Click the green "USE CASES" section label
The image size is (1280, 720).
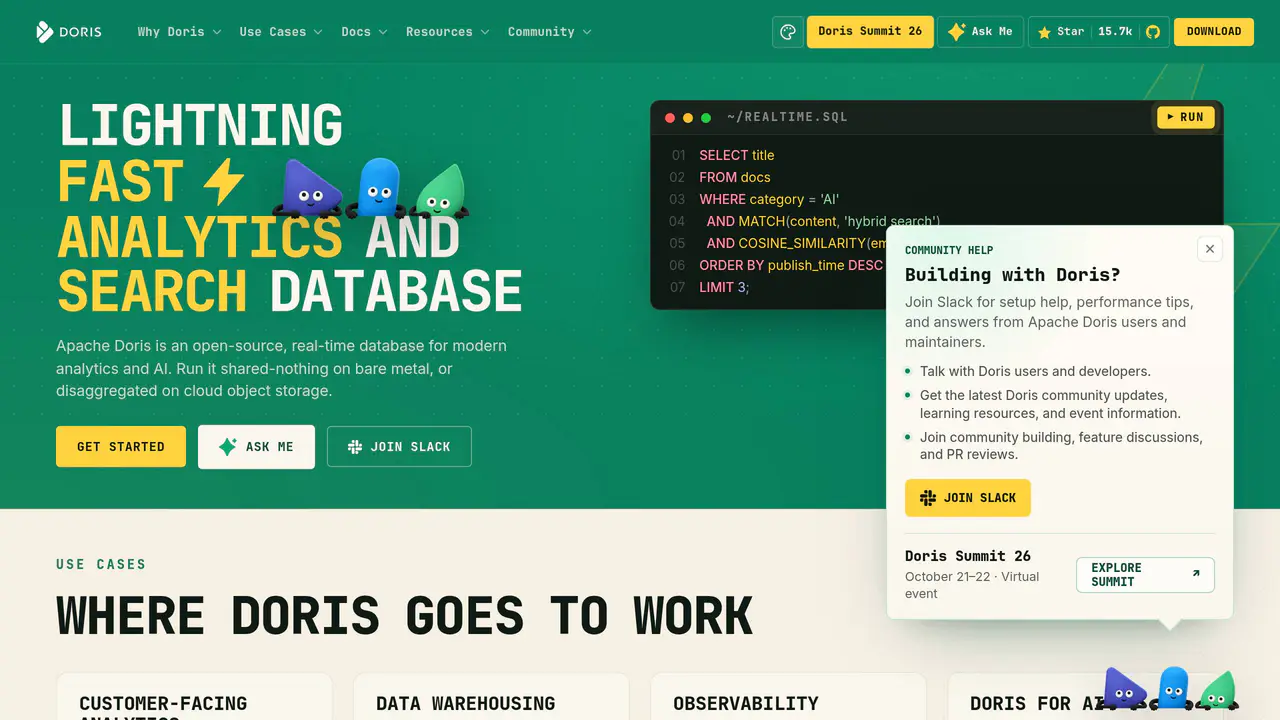click(x=101, y=564)
